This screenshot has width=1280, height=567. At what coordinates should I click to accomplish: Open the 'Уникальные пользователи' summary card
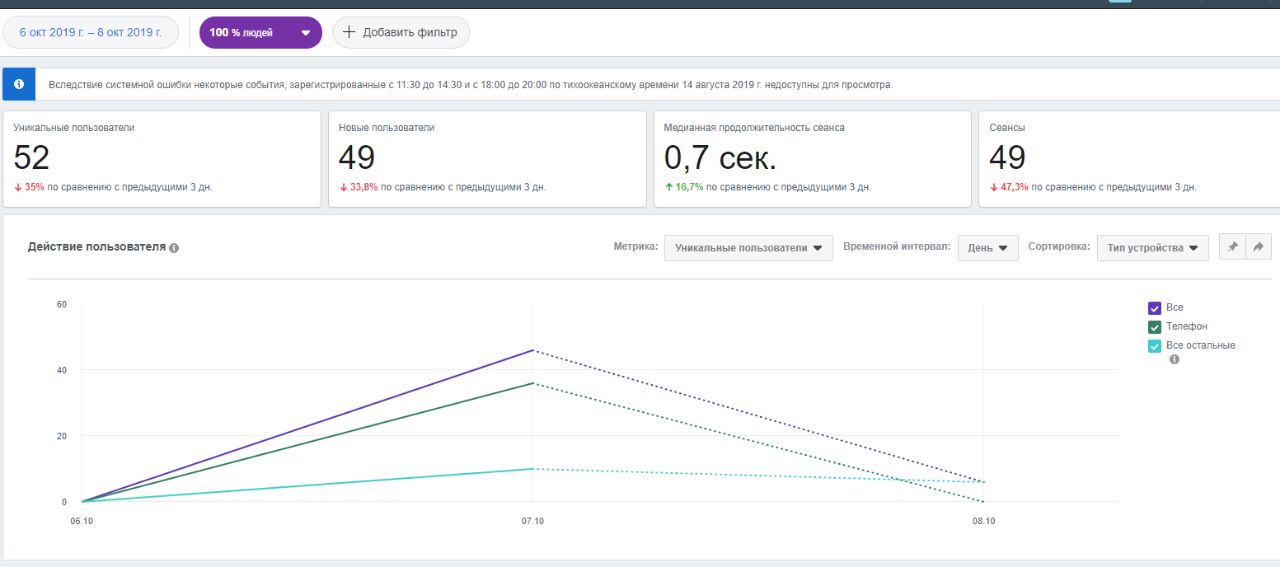coord(160,159)
